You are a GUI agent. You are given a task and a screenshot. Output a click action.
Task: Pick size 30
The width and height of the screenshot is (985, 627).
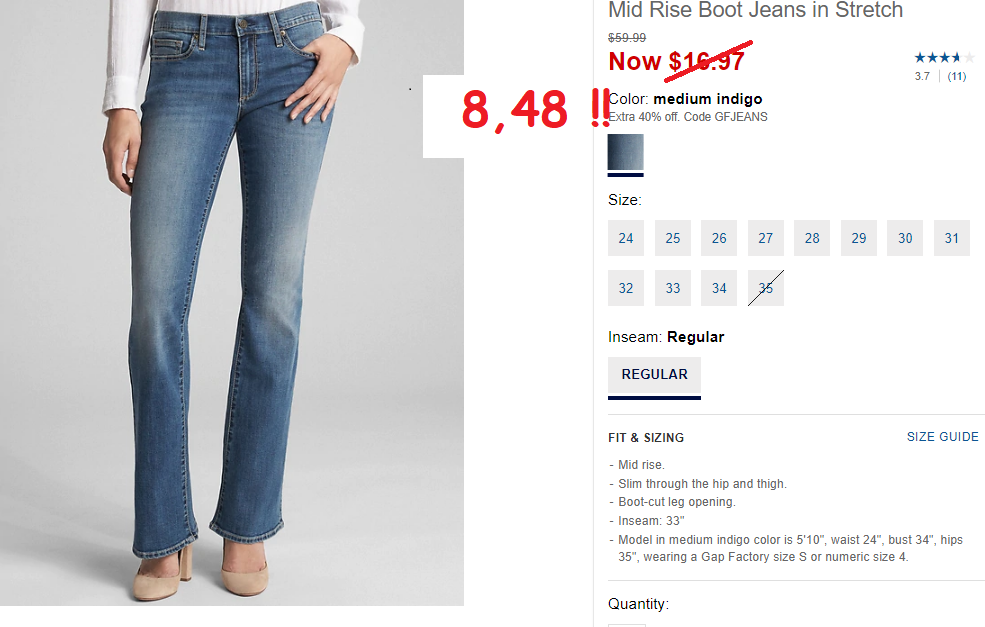[x=905, y=238]
